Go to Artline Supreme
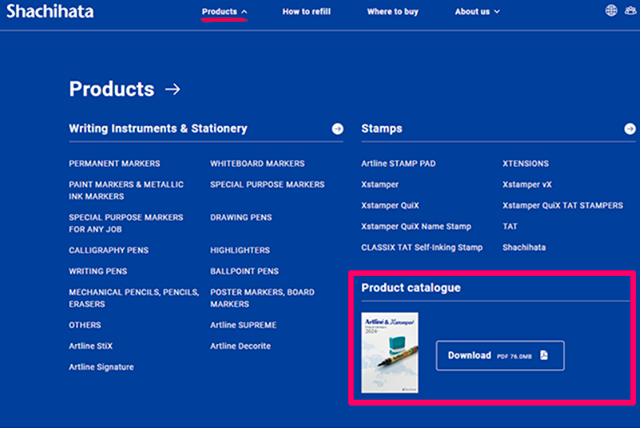Viewport: 640px width, 428px height. (243, 325)
